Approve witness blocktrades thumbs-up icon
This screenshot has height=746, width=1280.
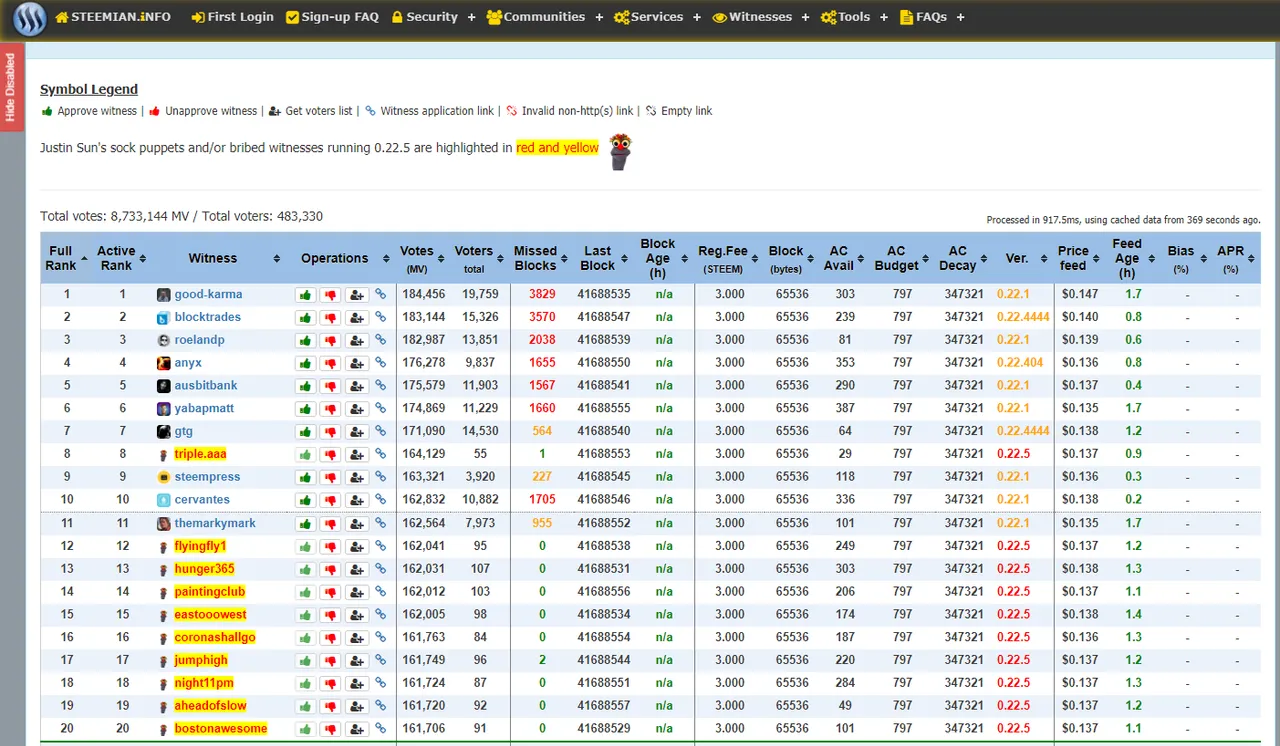coord(304,318)
